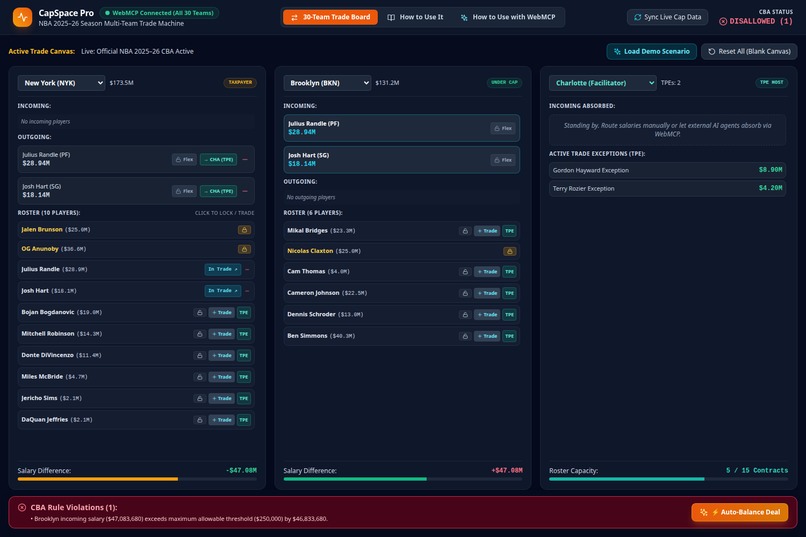806x537 pixels.
Task: Select the Gordon Hayward Exception row
Action: click(667, 170)
